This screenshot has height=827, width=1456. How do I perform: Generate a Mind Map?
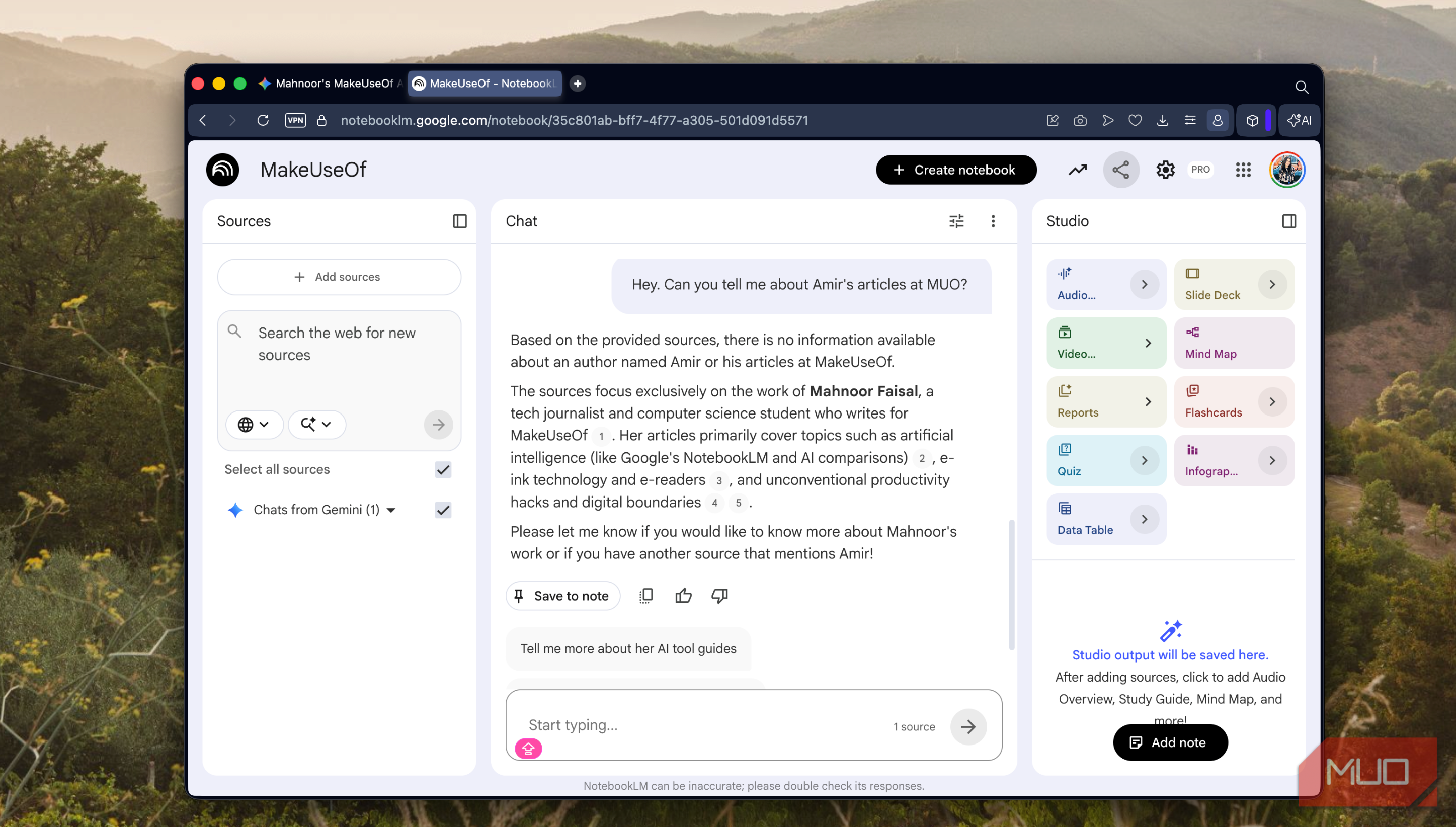click(1234, 343)
